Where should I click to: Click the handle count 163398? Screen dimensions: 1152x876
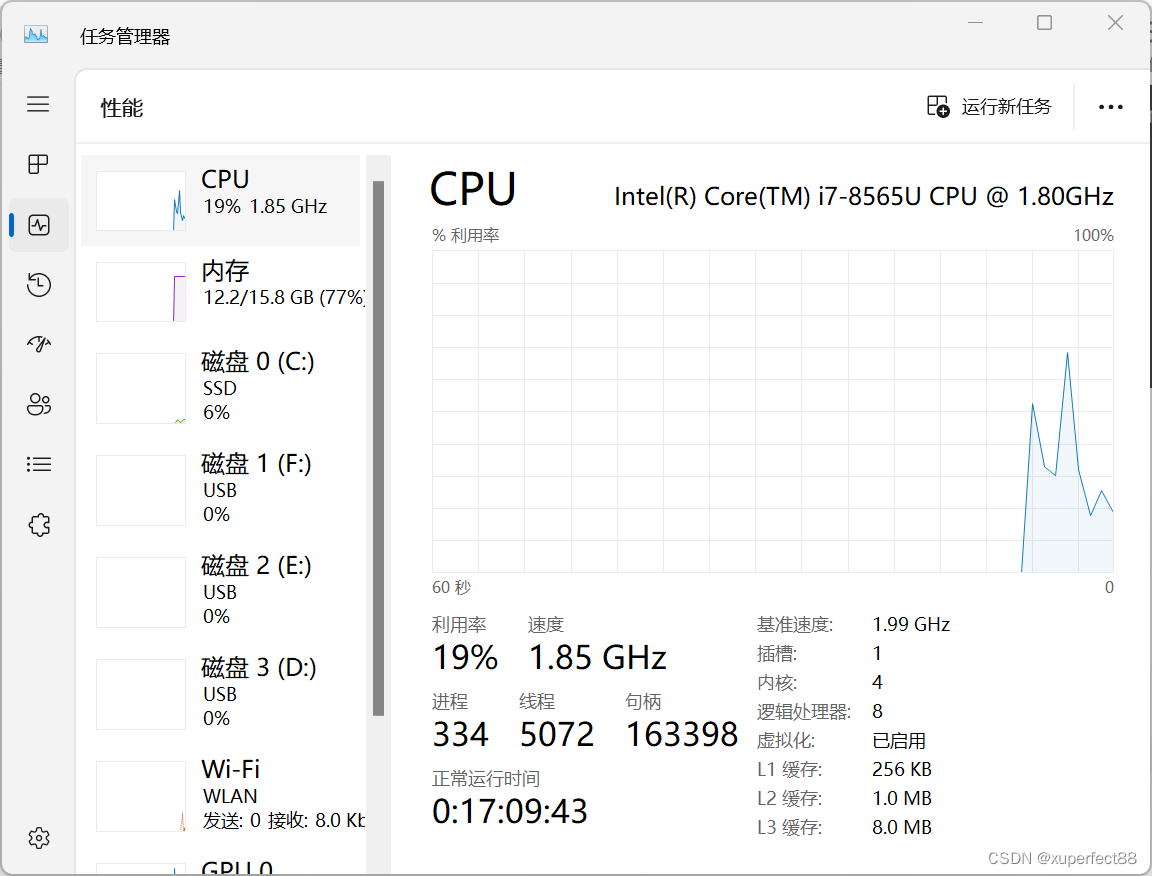[x=682, y=734]
